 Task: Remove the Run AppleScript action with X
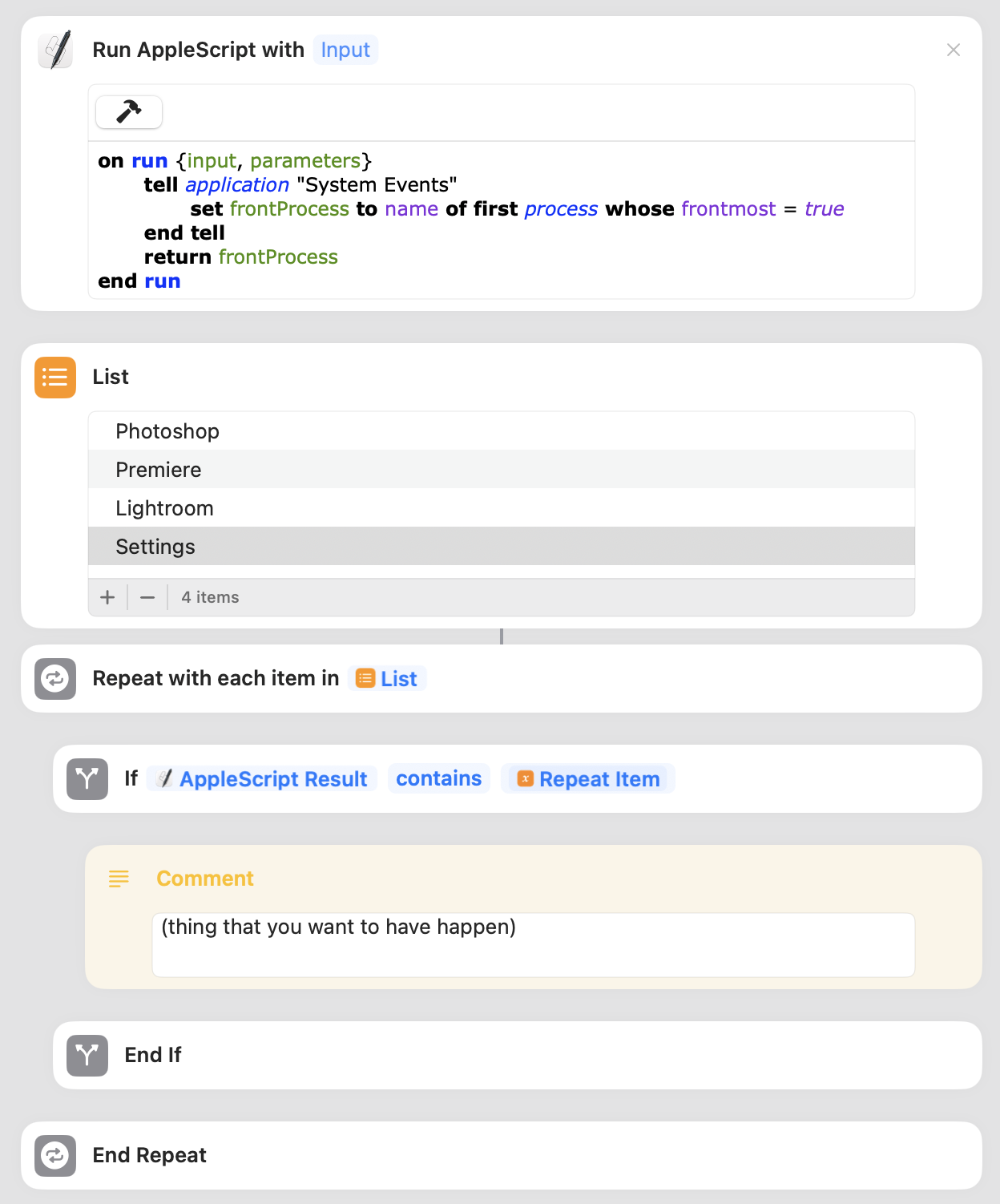(x=954, y=50)
